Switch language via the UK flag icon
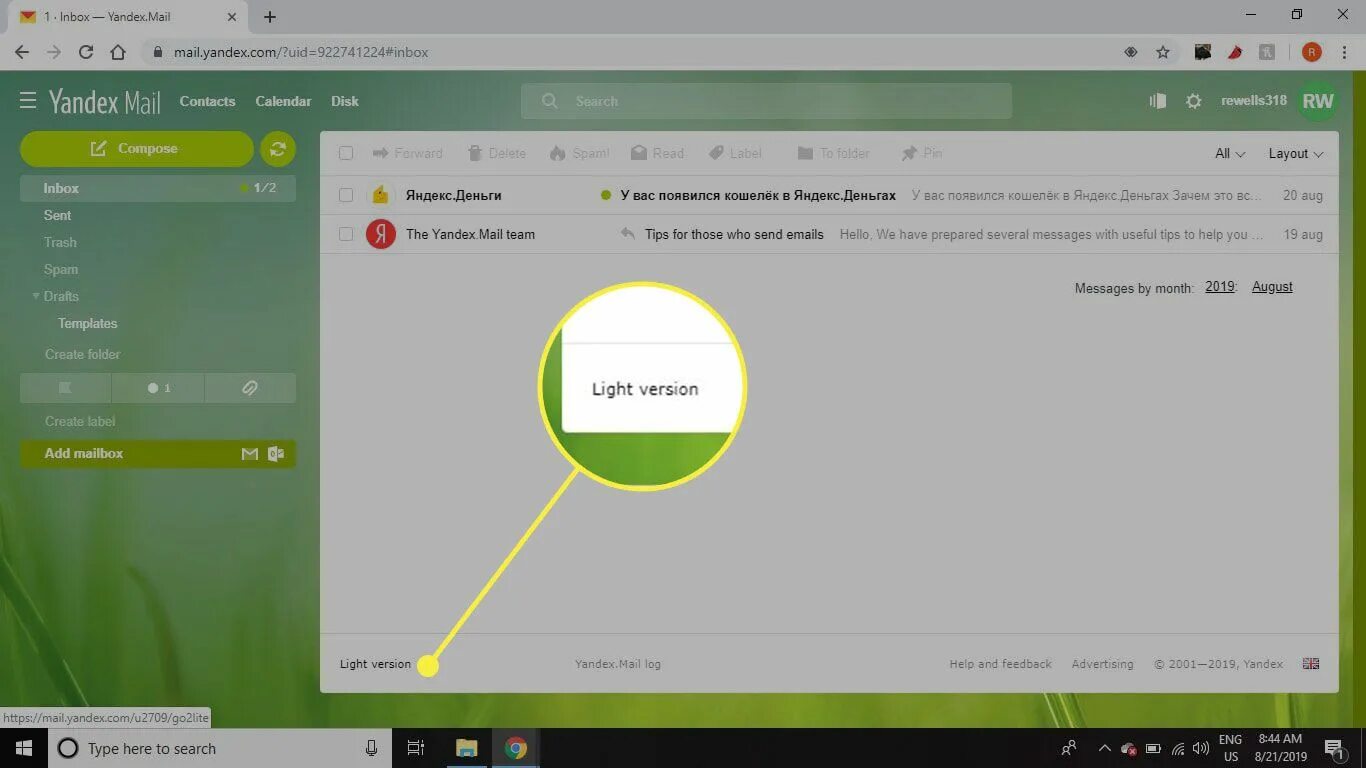 pyautogui.click(x=1311, y=664)
